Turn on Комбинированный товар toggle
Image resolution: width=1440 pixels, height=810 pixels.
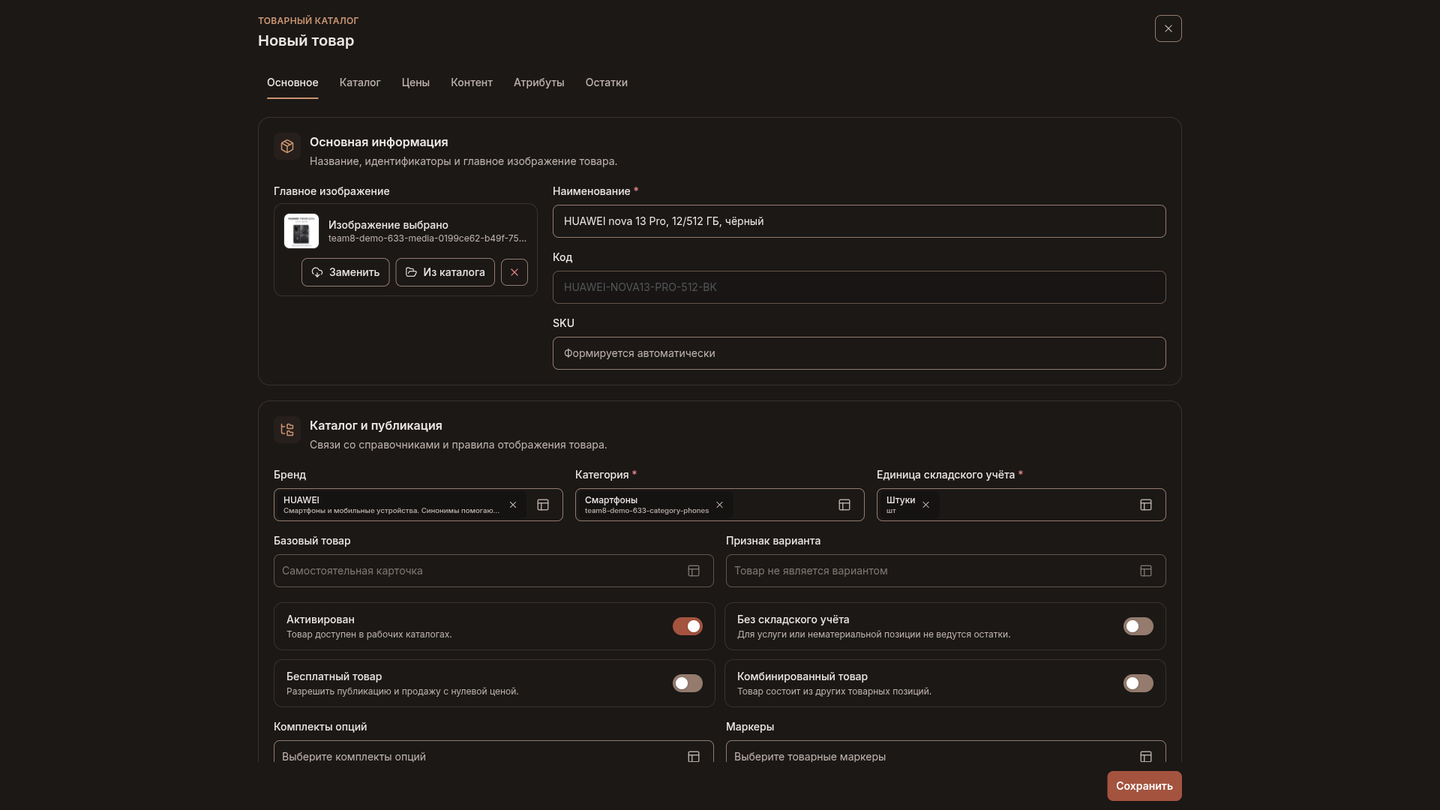point(1138,683)
